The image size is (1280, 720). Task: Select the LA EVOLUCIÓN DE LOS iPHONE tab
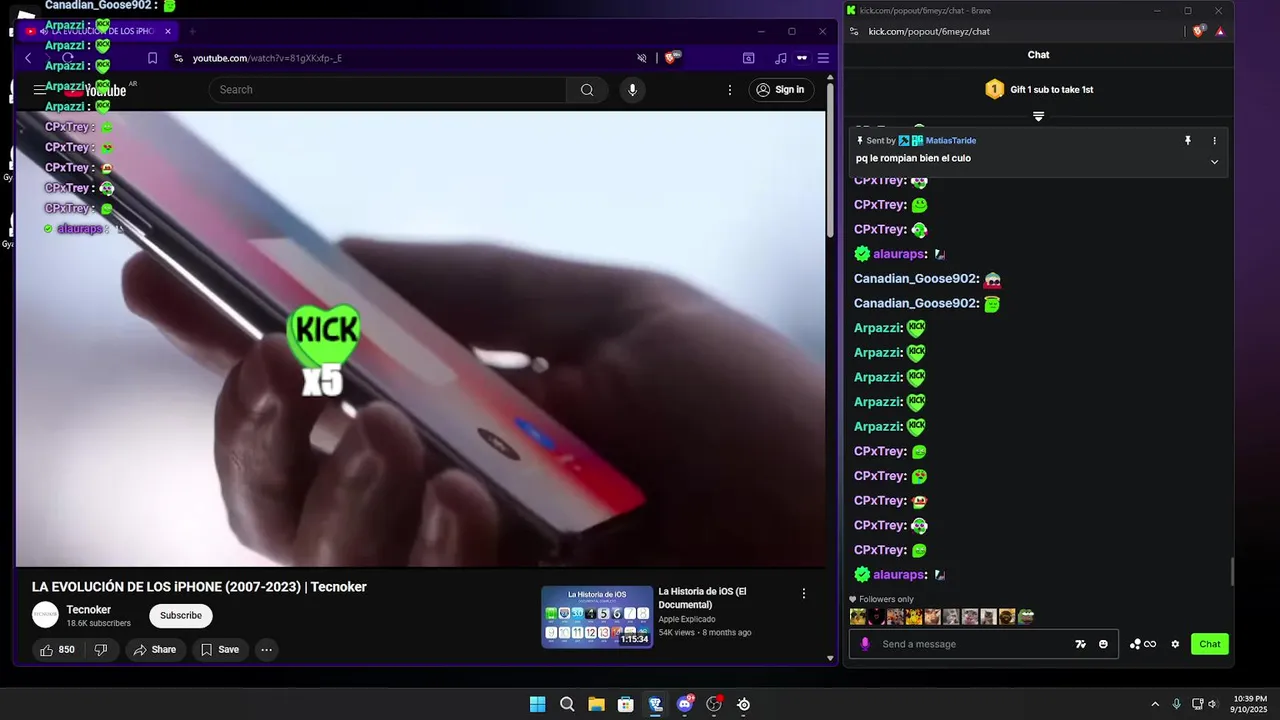pyautogui.click(x=100, y=31)
